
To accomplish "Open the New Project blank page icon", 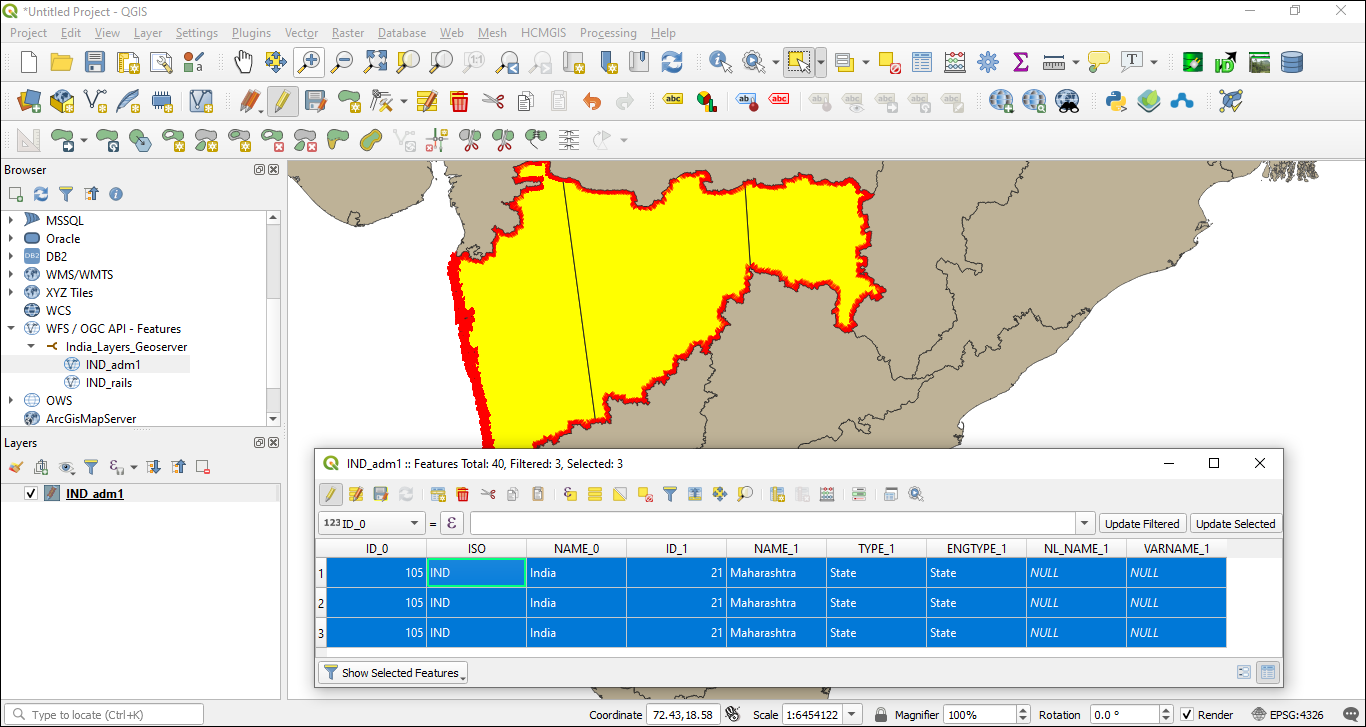I will coord(29,62).
